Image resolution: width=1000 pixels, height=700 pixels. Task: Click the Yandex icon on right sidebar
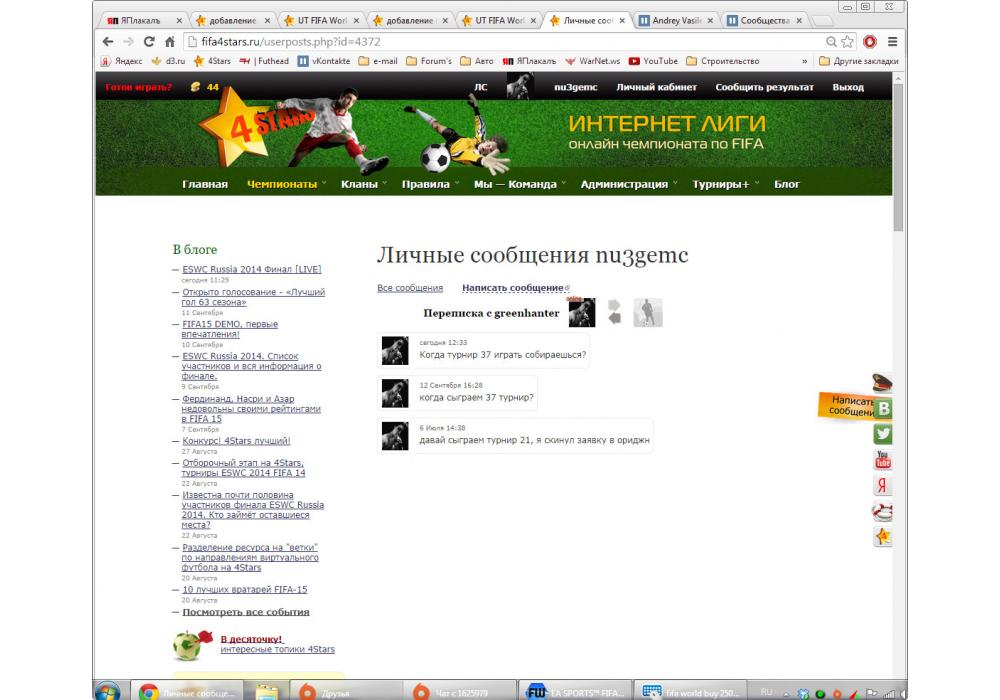883,486
